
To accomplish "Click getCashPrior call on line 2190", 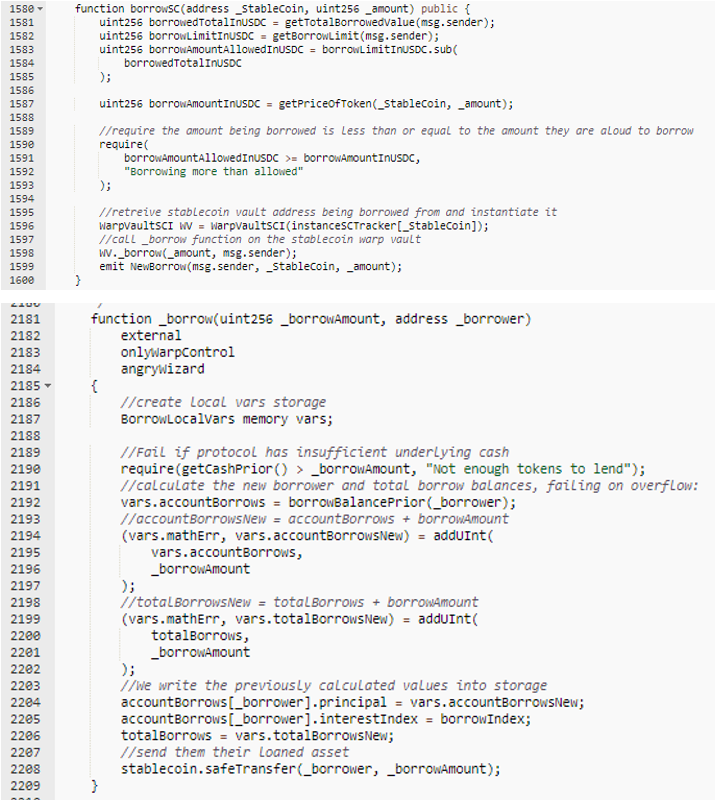I will pyautogui.click(x=234, y=469).
